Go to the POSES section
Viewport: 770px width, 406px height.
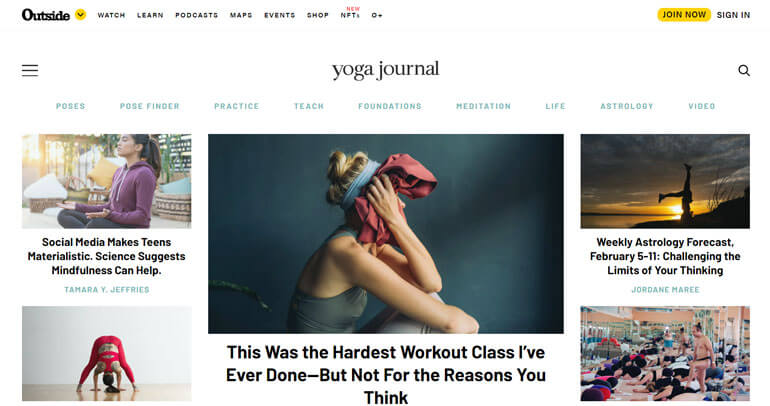71,106
